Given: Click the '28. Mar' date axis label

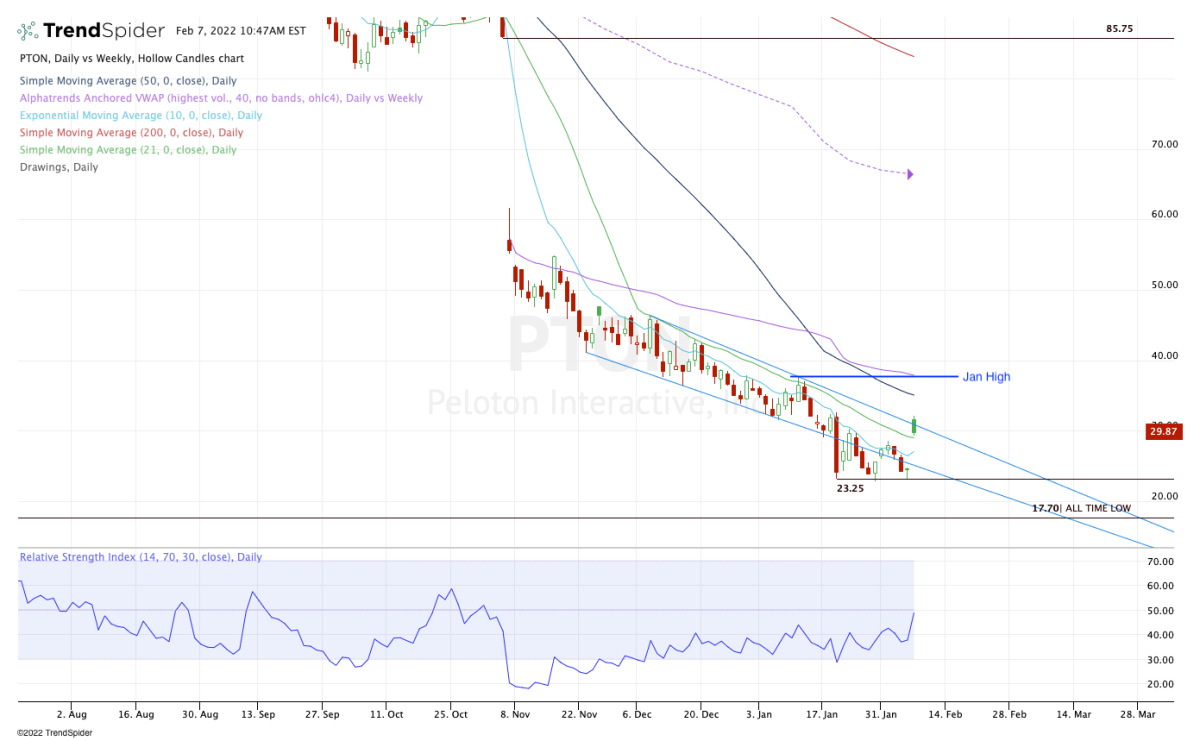Looking at the screenshot, I should (x=1138, y=715).
